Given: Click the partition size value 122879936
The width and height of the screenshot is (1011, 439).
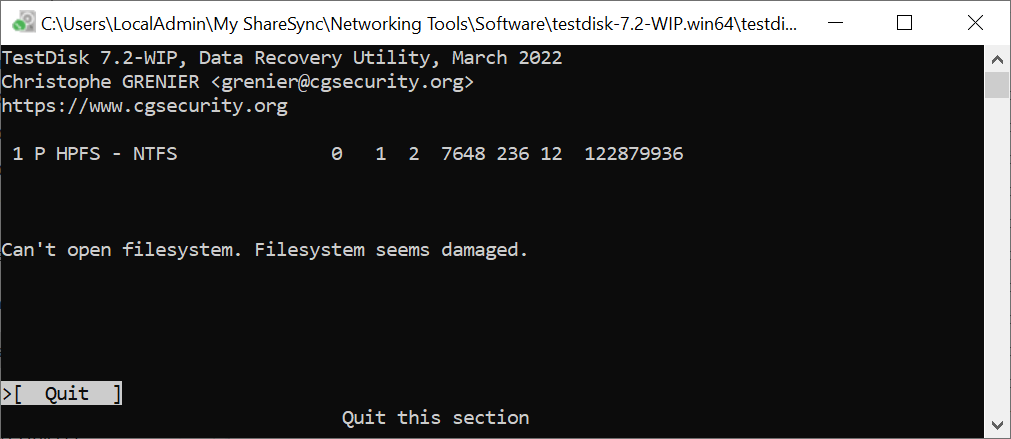Looking at the screenshot, I should point(634,155).
